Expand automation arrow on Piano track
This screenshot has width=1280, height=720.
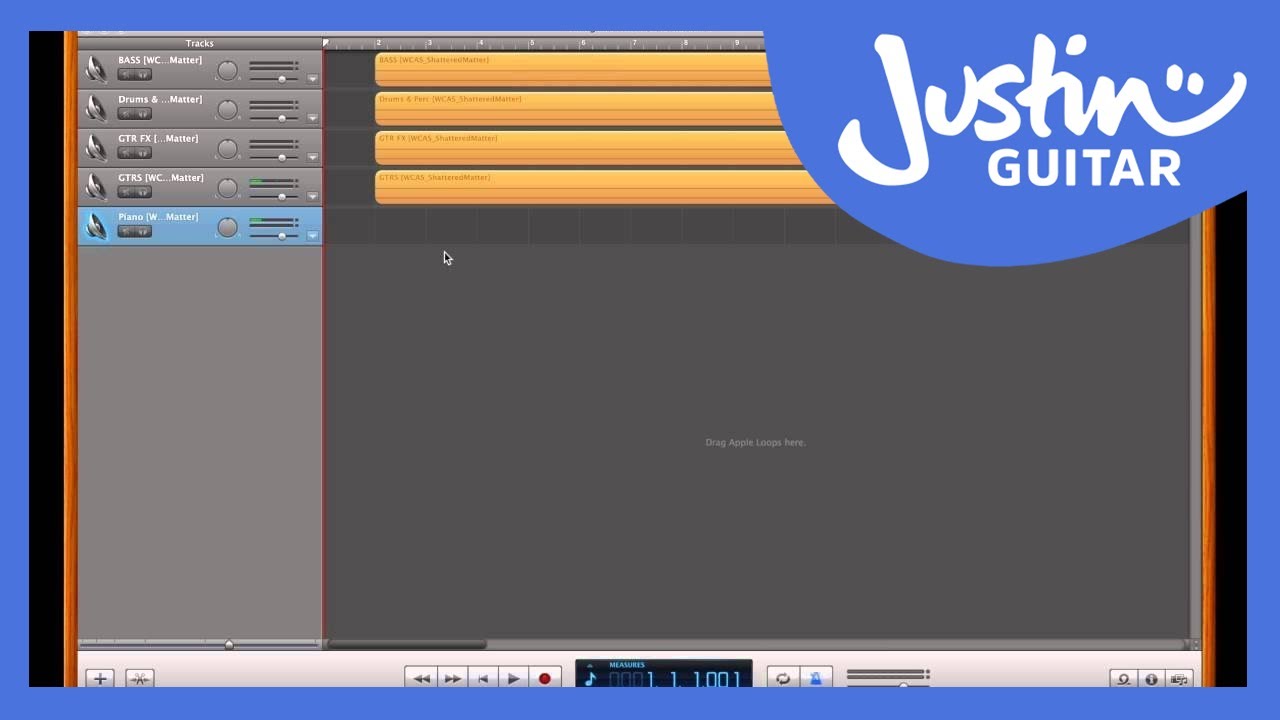click(312, 236)
